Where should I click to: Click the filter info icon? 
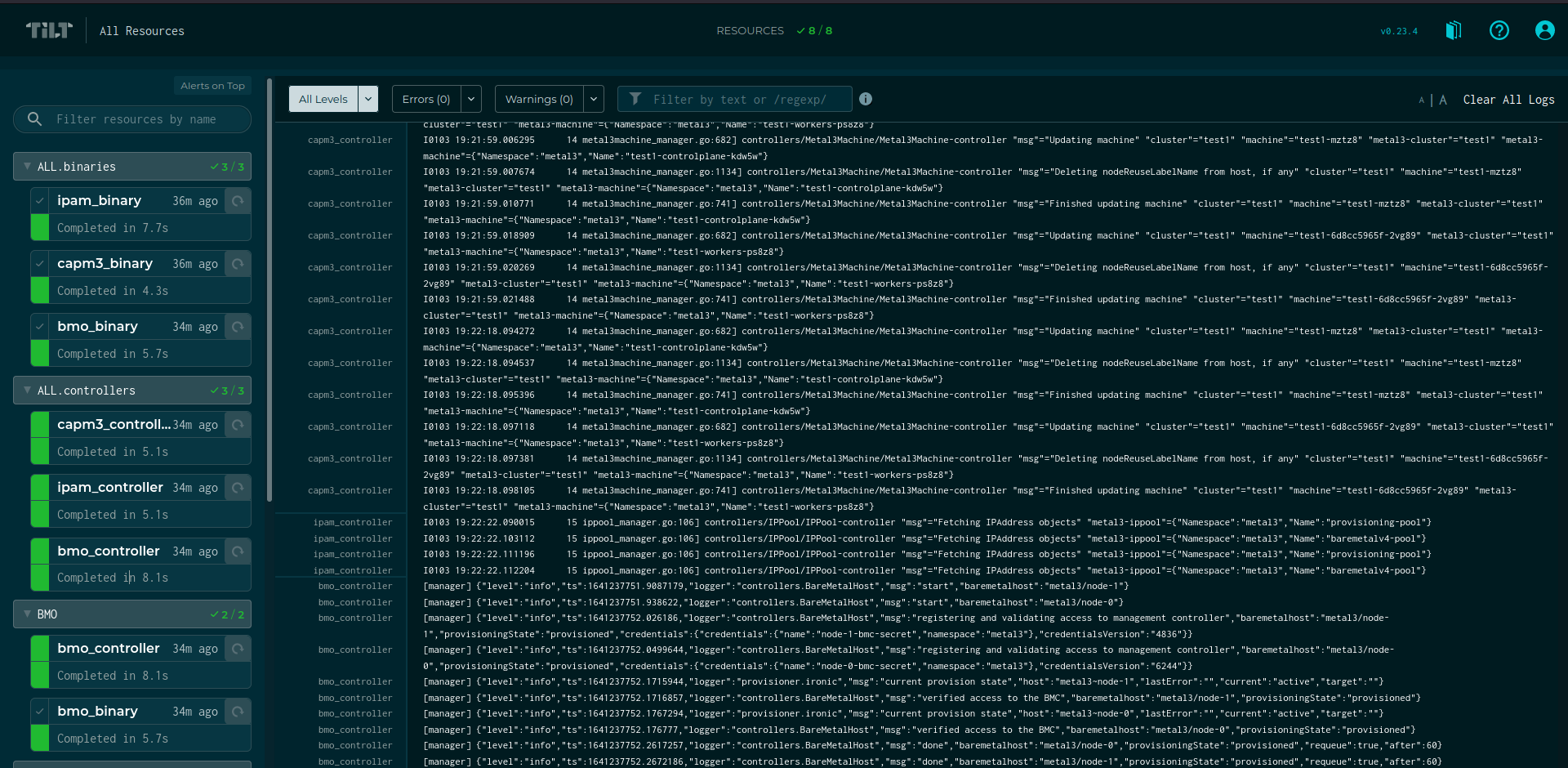(866, 99)
